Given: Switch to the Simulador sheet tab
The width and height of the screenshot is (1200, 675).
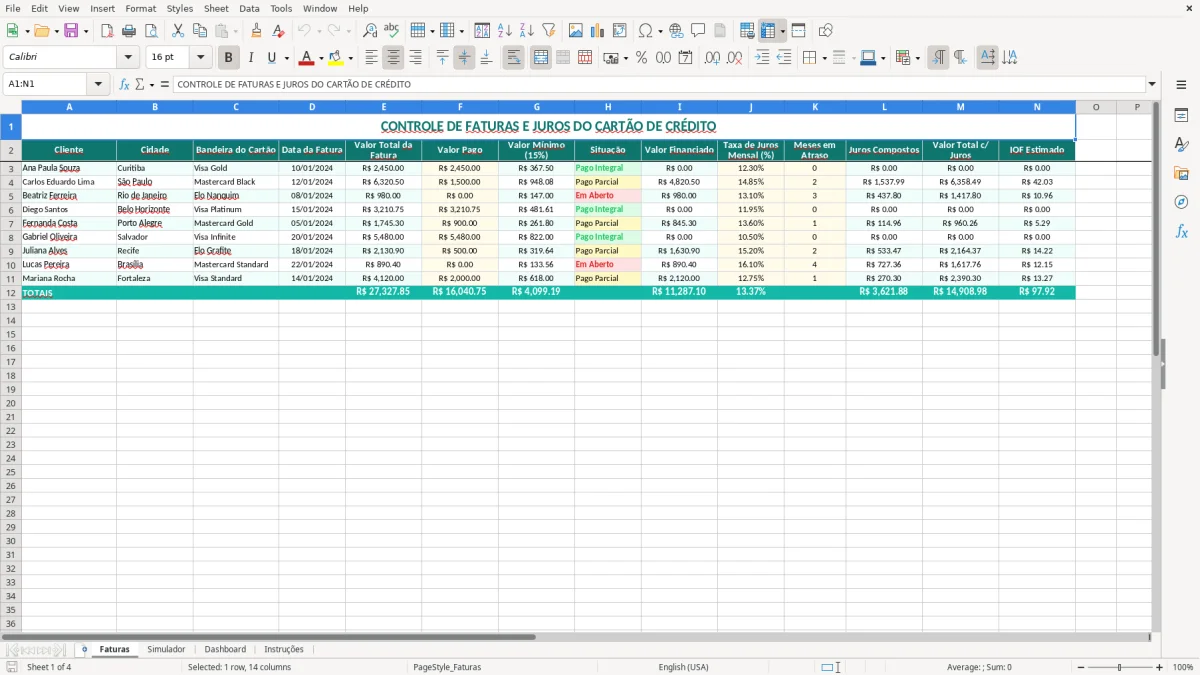Looking at the screenshot, I should (166, 649).
